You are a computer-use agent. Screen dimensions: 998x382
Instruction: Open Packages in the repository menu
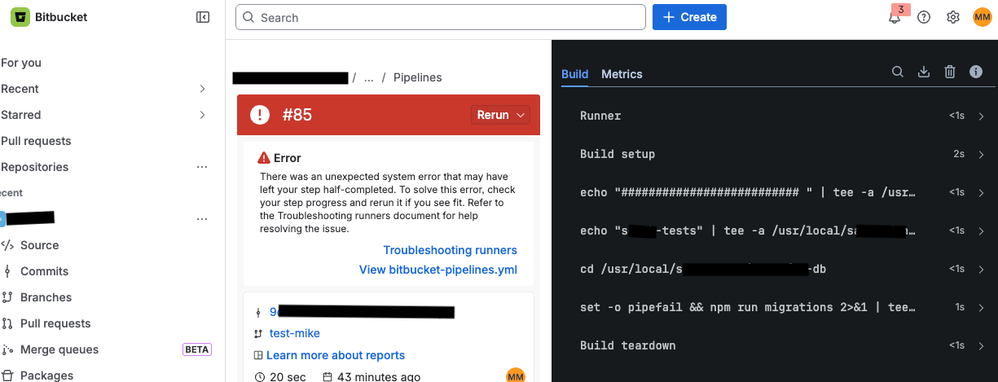tap(46, 376)
